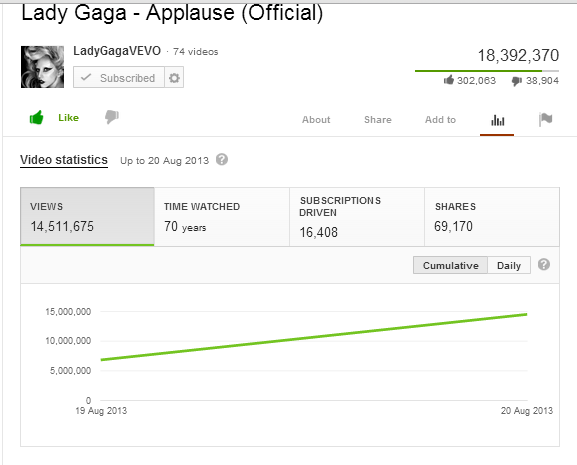The height and width of the screenshot is (465, 577).
Task: Click the flag report icon
Action: point(545,119)
